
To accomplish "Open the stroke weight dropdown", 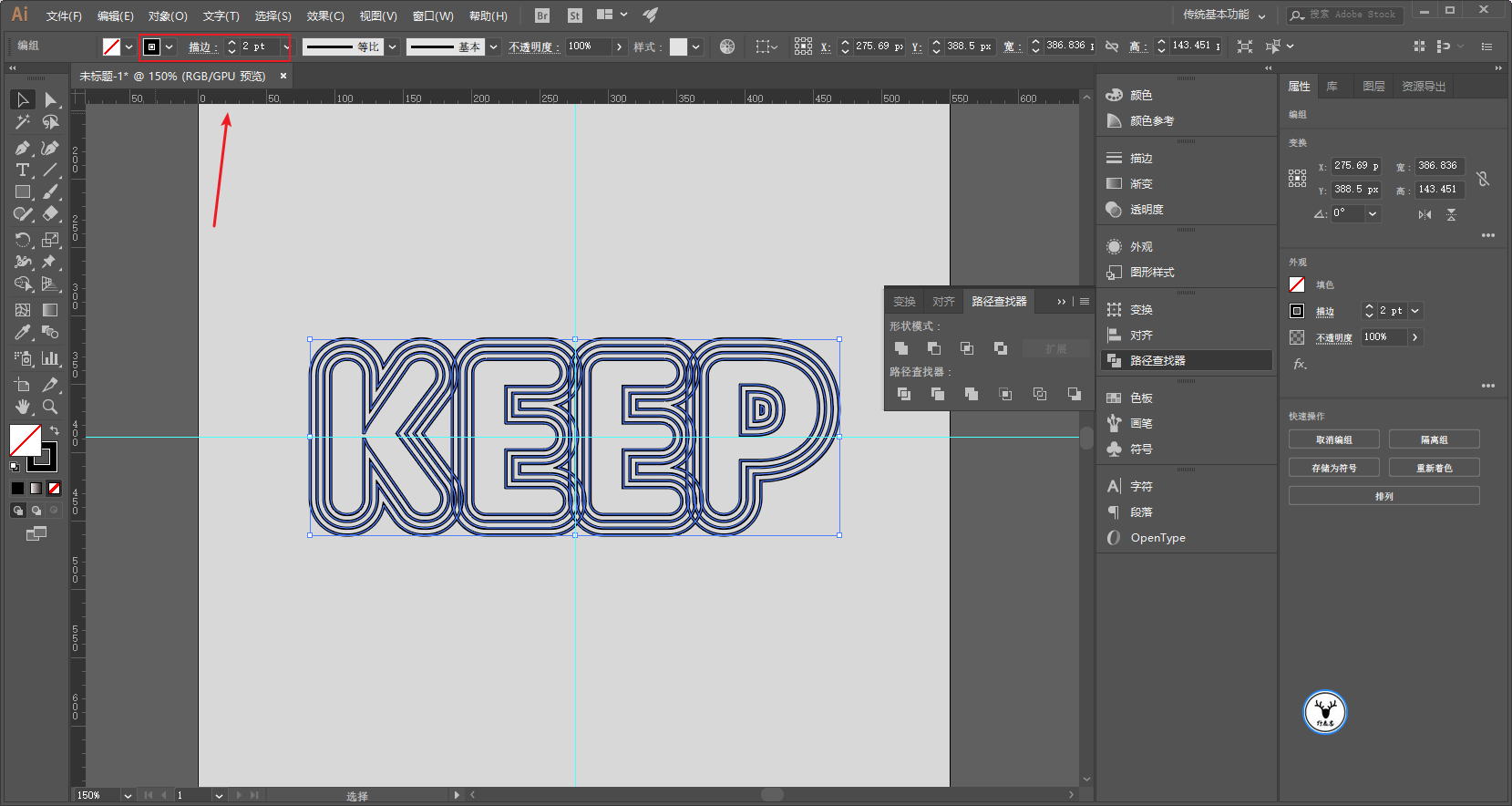I will click(286, 46).
